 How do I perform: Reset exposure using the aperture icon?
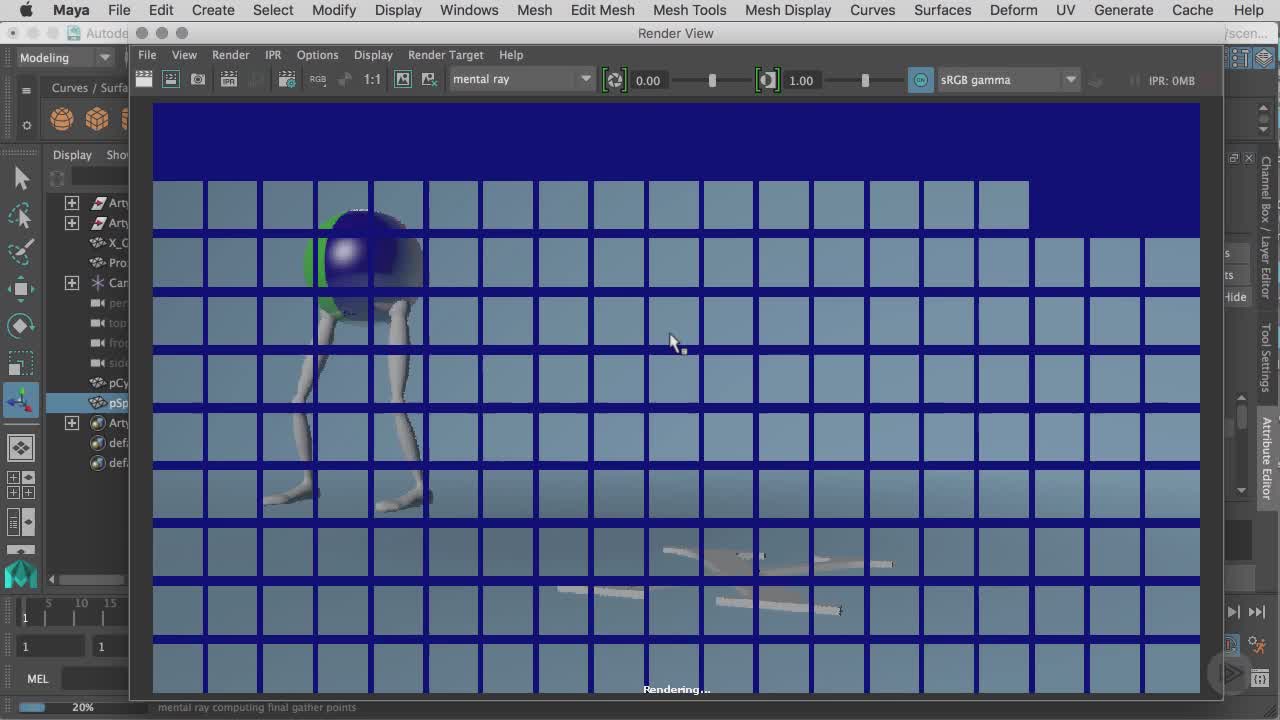pyautogui.click(x=614, y=80)
